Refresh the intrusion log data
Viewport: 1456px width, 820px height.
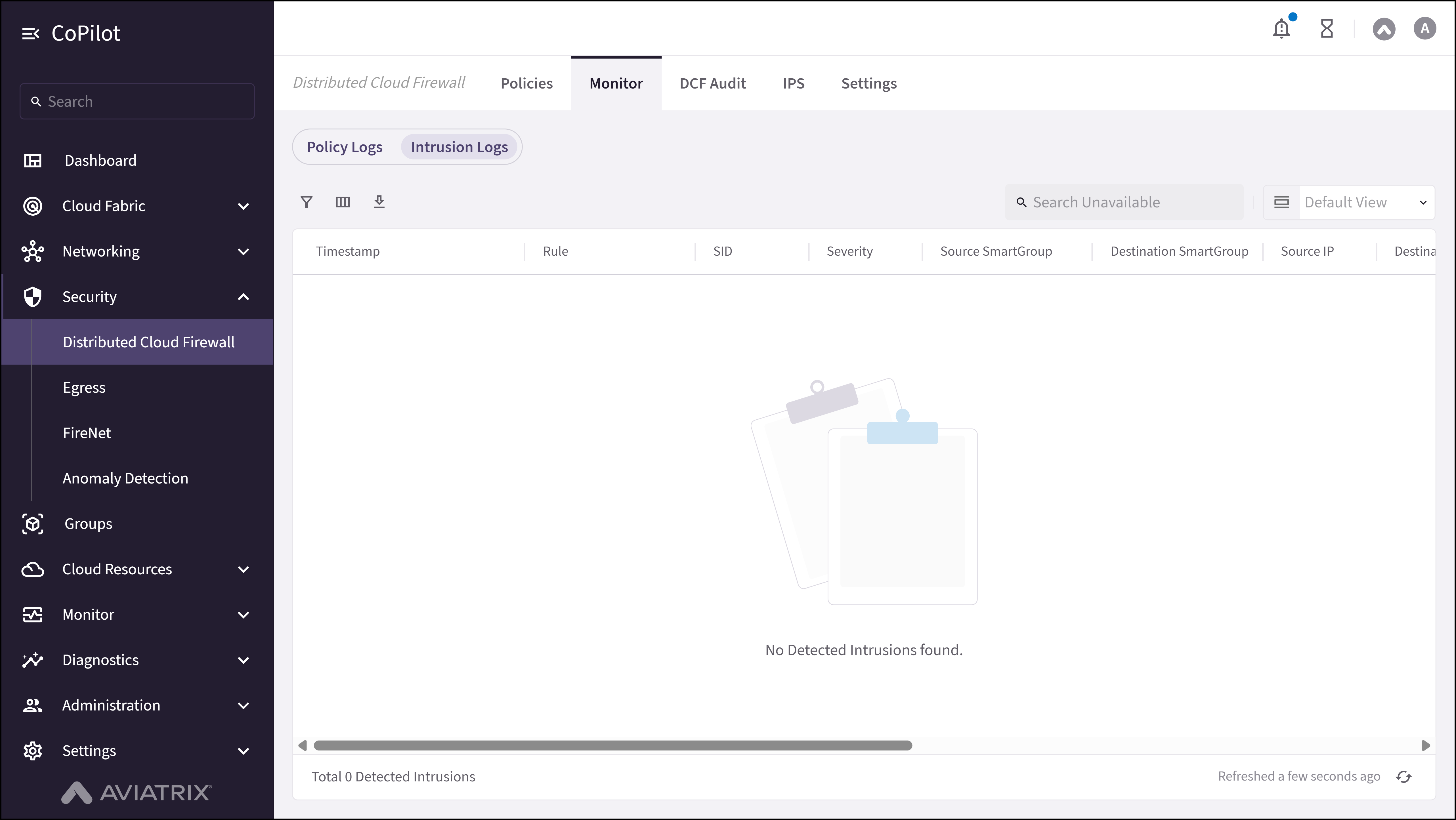pos(1405,777)
